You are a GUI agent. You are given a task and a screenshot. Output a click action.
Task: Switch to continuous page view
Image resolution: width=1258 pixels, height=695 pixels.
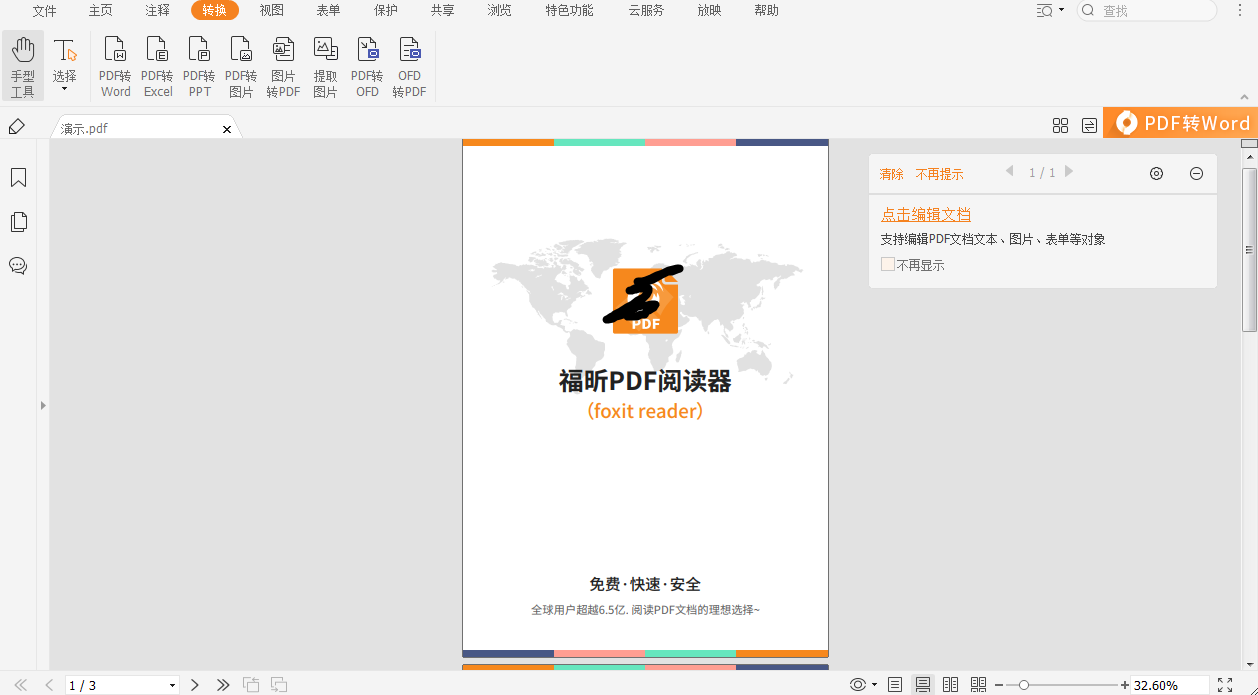click(923, 685)
